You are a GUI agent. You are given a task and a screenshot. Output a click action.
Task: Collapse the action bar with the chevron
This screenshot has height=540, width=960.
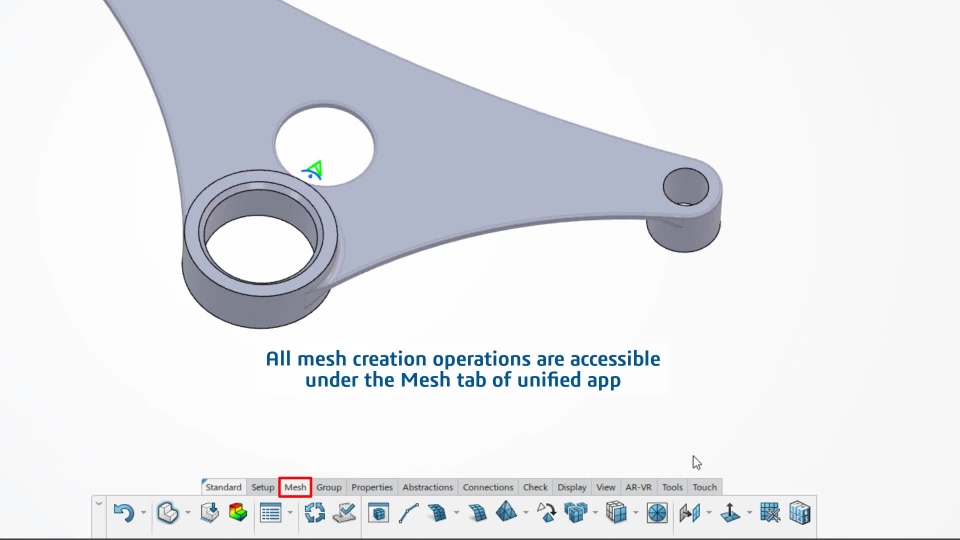99,504
